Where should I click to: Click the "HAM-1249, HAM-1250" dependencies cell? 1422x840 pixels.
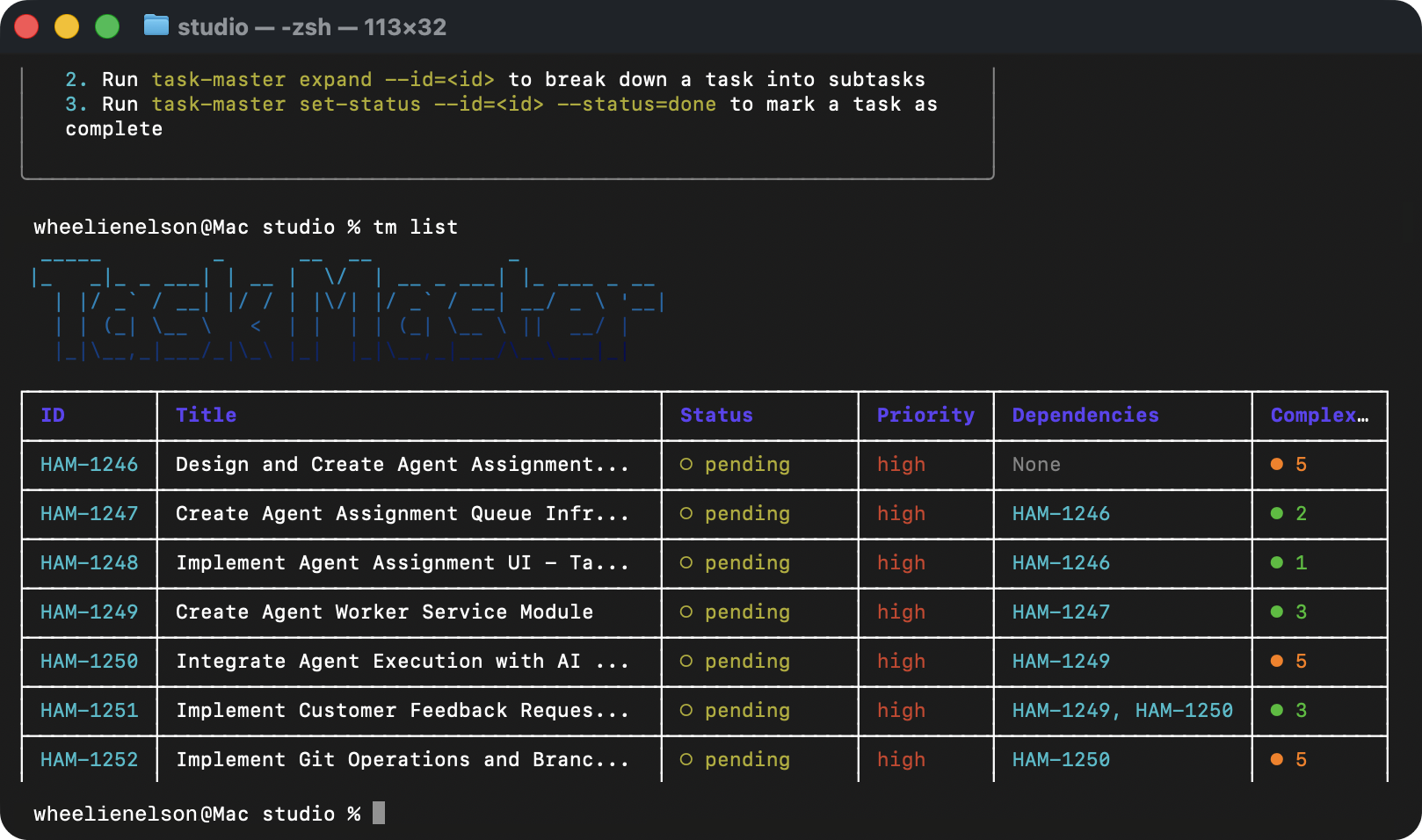pos(1122,711)
